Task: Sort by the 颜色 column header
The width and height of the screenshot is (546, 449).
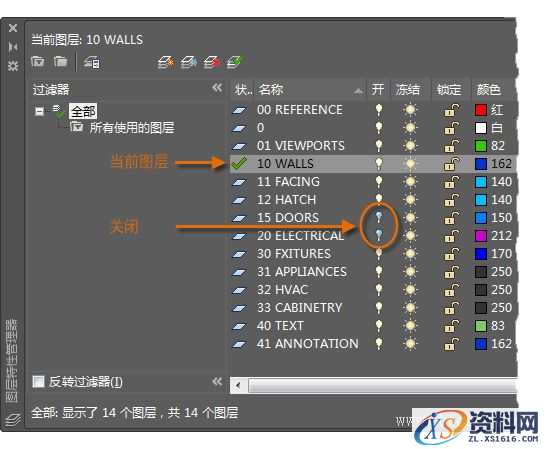Action: click(493, 90)
